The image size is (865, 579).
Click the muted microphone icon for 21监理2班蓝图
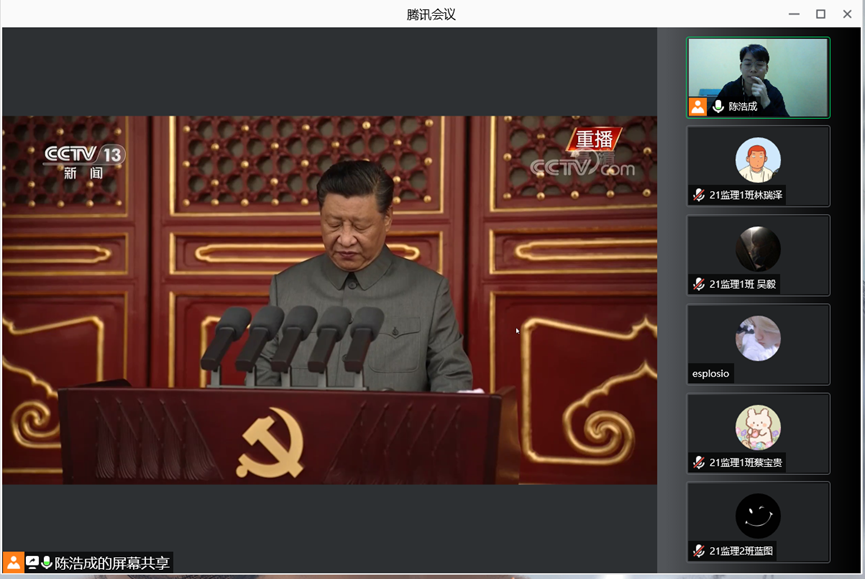699,551
